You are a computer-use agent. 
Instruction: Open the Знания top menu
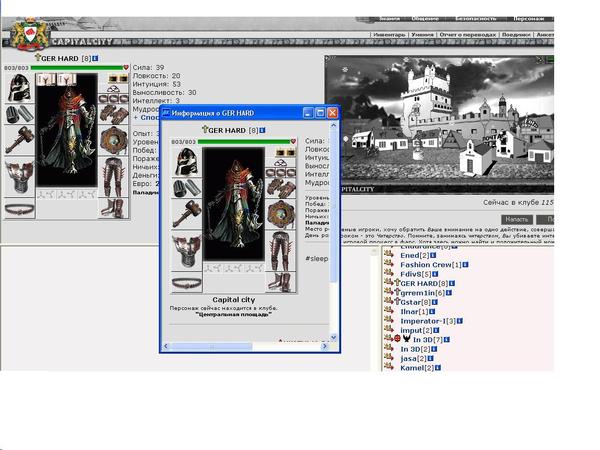click(389, 18)
